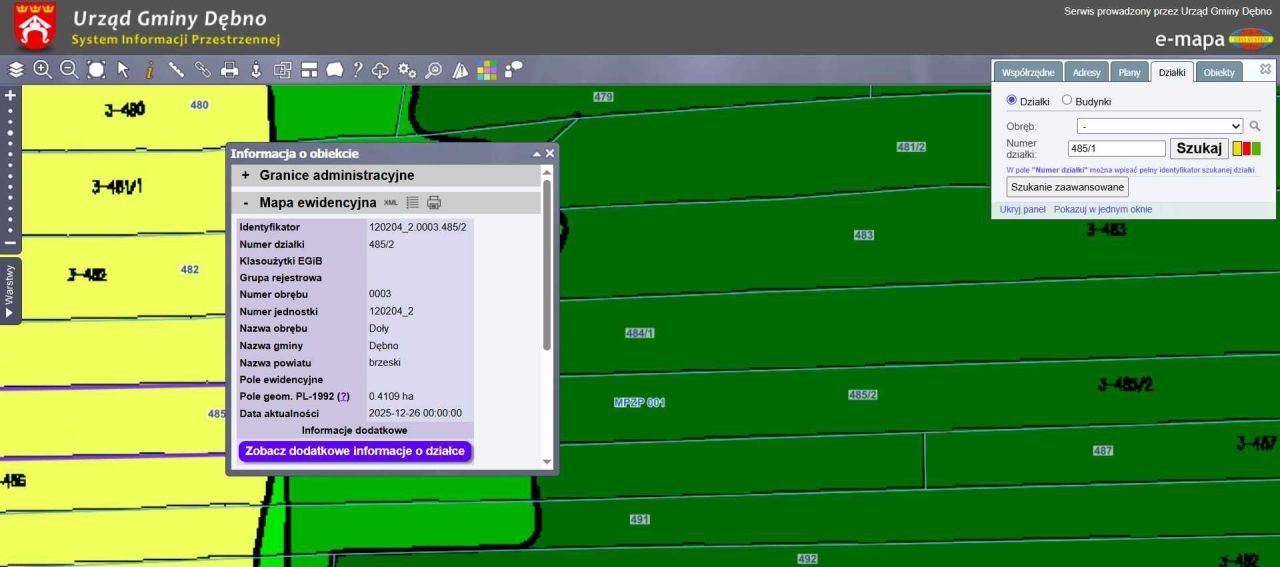Collapse the Mapa ewidencyjna section
Screen dimensions: 1280x567
point(246,202)
